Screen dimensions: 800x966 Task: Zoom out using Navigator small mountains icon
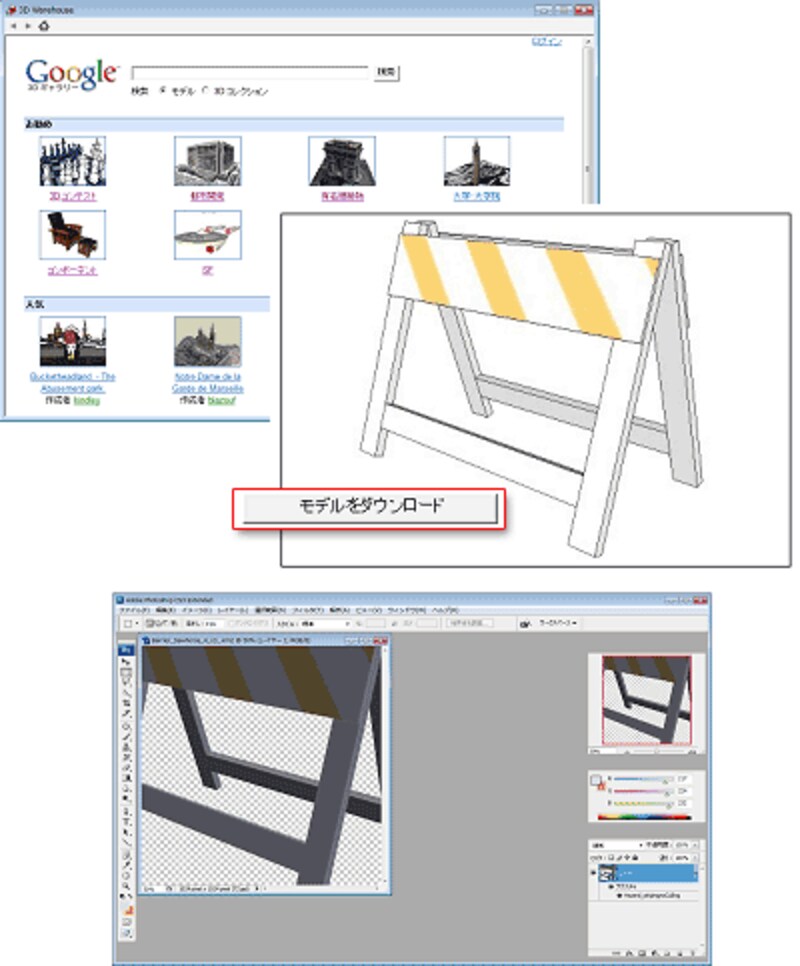pos(626,752)
